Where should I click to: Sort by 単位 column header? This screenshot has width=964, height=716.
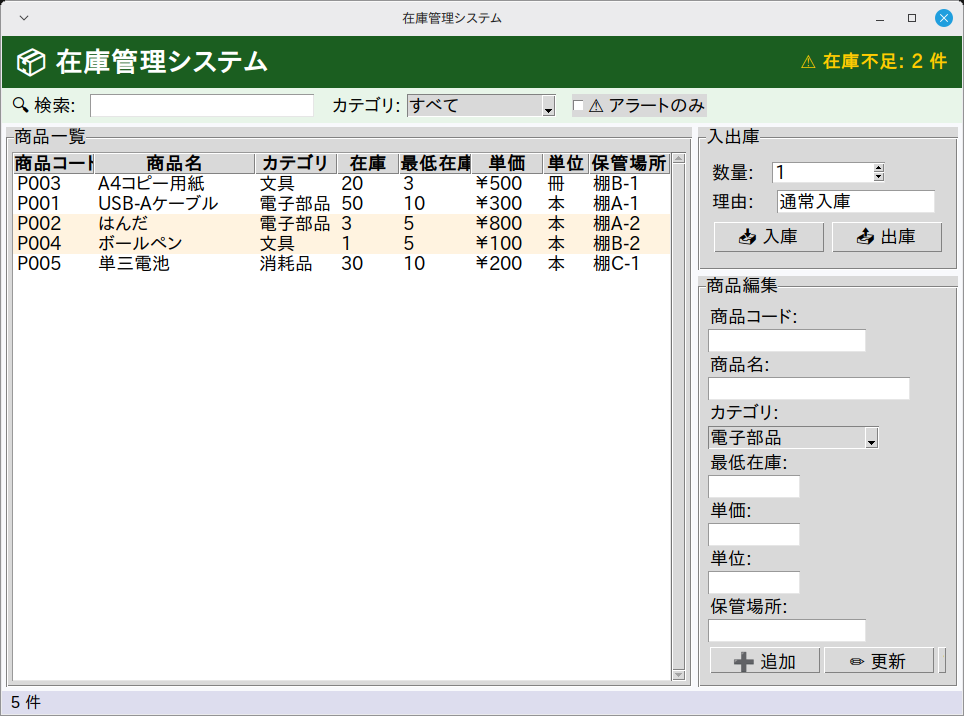coord(566,163)
